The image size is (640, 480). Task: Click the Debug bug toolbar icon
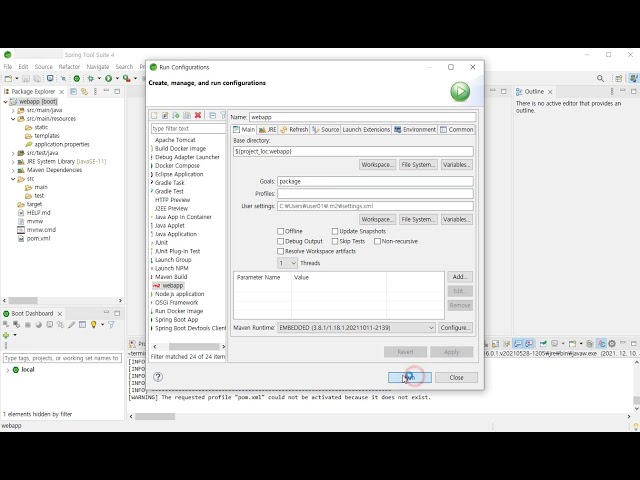[91, 78]
